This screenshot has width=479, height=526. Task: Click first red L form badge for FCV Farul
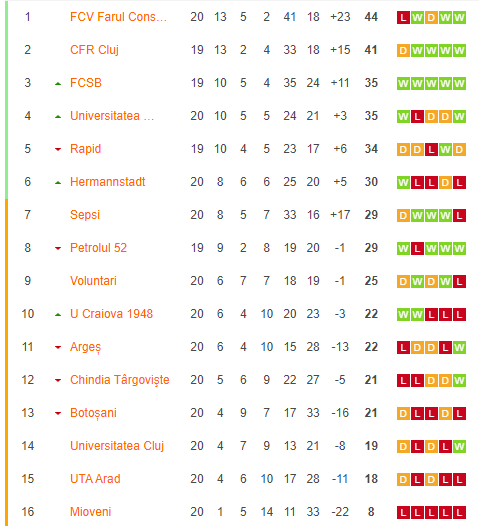click(403, 17)
